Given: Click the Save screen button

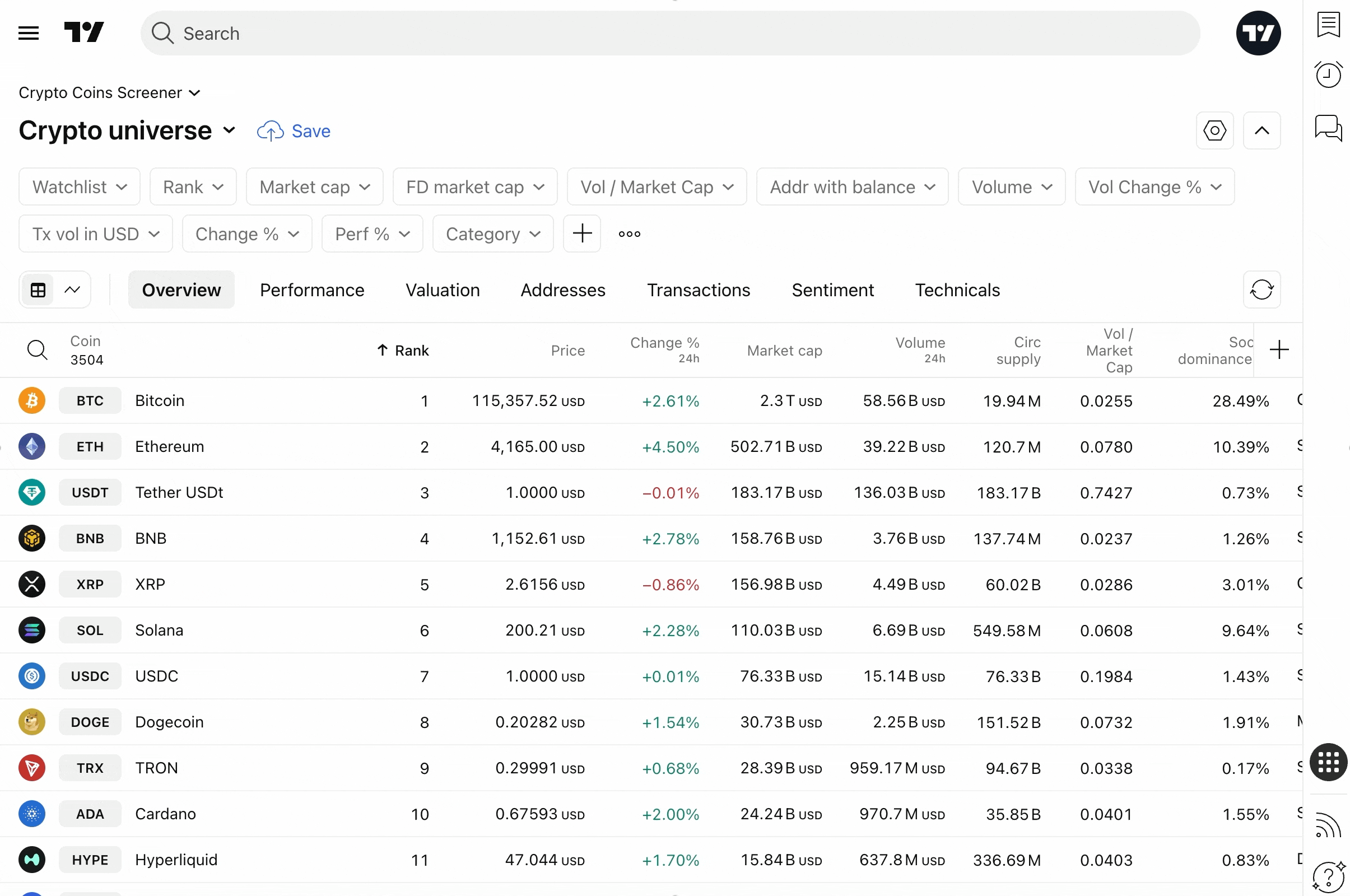Looking at the screenshot, I should click(294, 131).
